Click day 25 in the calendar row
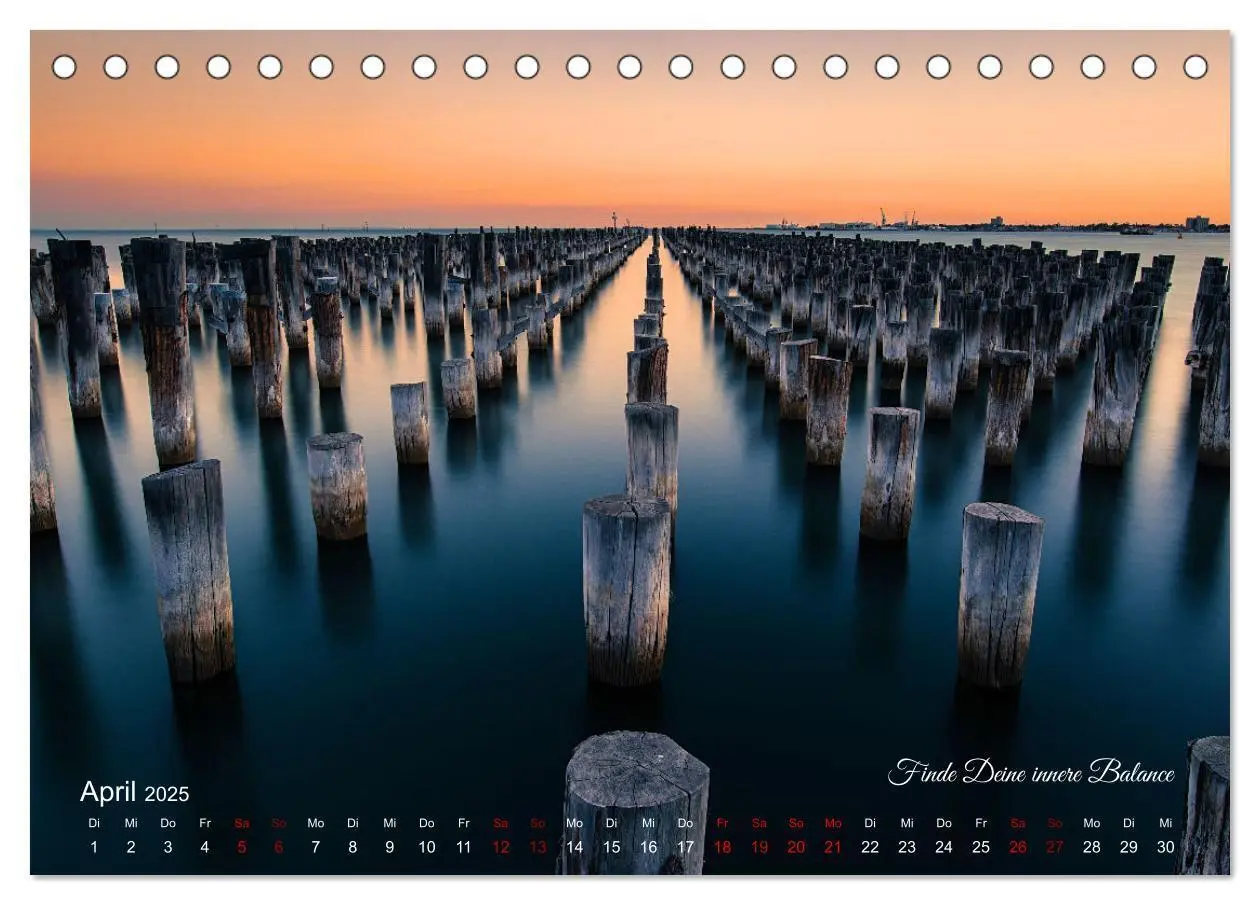Viewport: 1260px width, 905px height. click(981, 847)
